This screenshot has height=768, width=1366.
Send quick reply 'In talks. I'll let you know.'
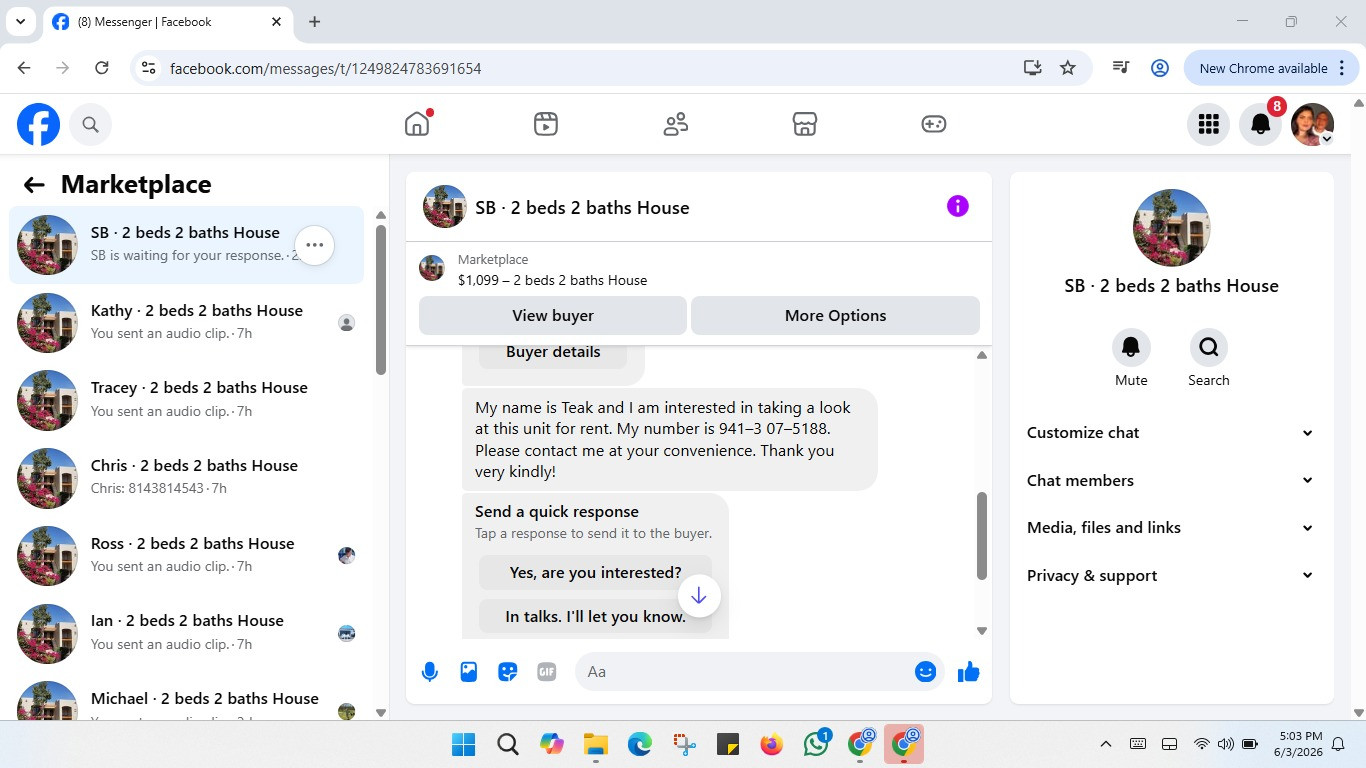595,617
